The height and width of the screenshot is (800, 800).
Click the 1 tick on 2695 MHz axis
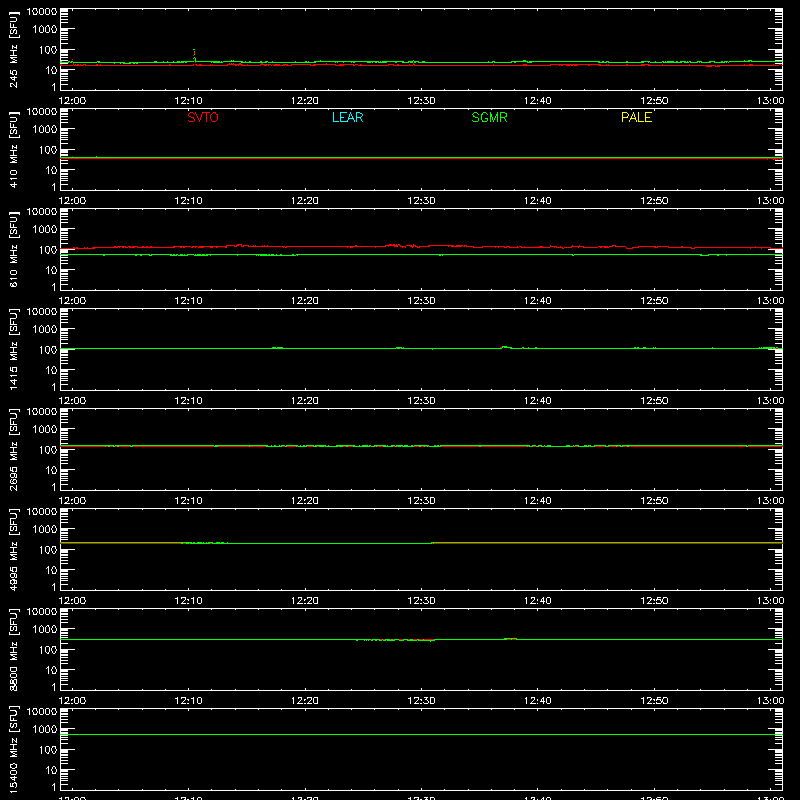pos(54,487)
